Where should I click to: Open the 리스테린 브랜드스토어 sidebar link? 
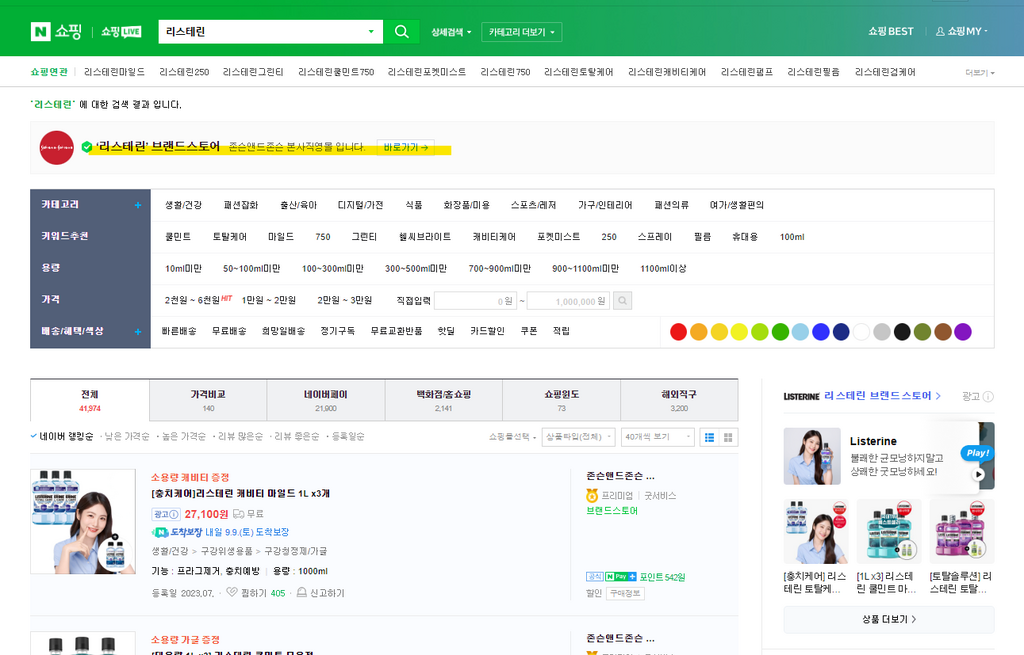tap(882, 396)
